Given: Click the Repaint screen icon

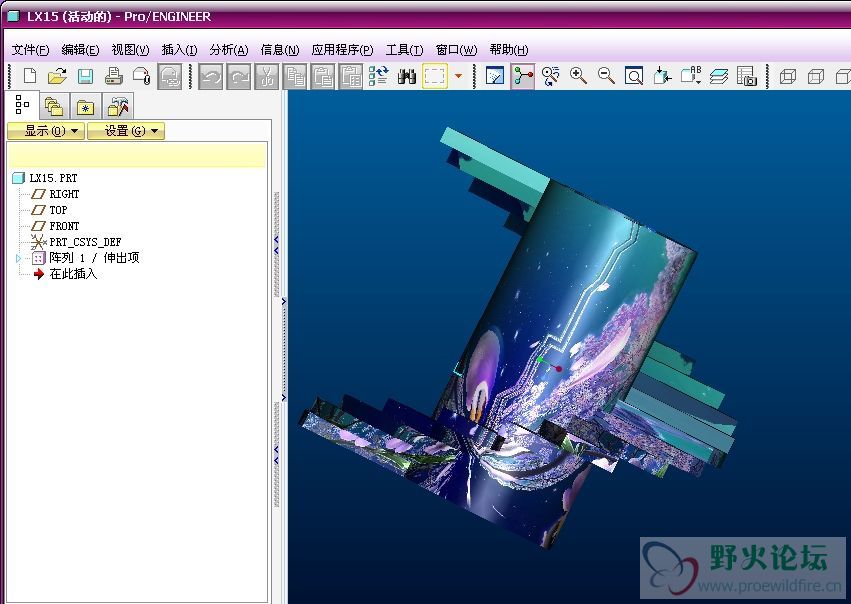Looking at the screenshot, I should tap(494, 76).
